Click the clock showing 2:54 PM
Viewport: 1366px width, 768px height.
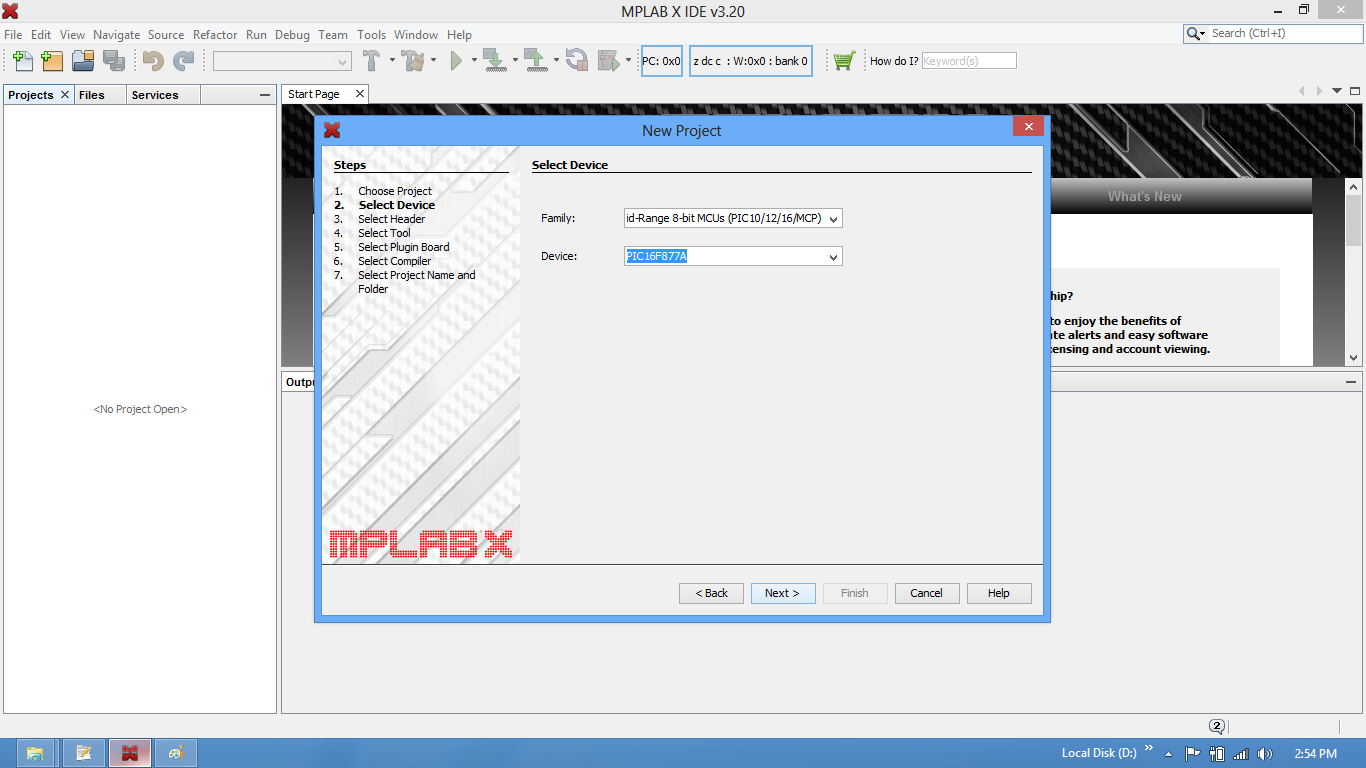1315,754
